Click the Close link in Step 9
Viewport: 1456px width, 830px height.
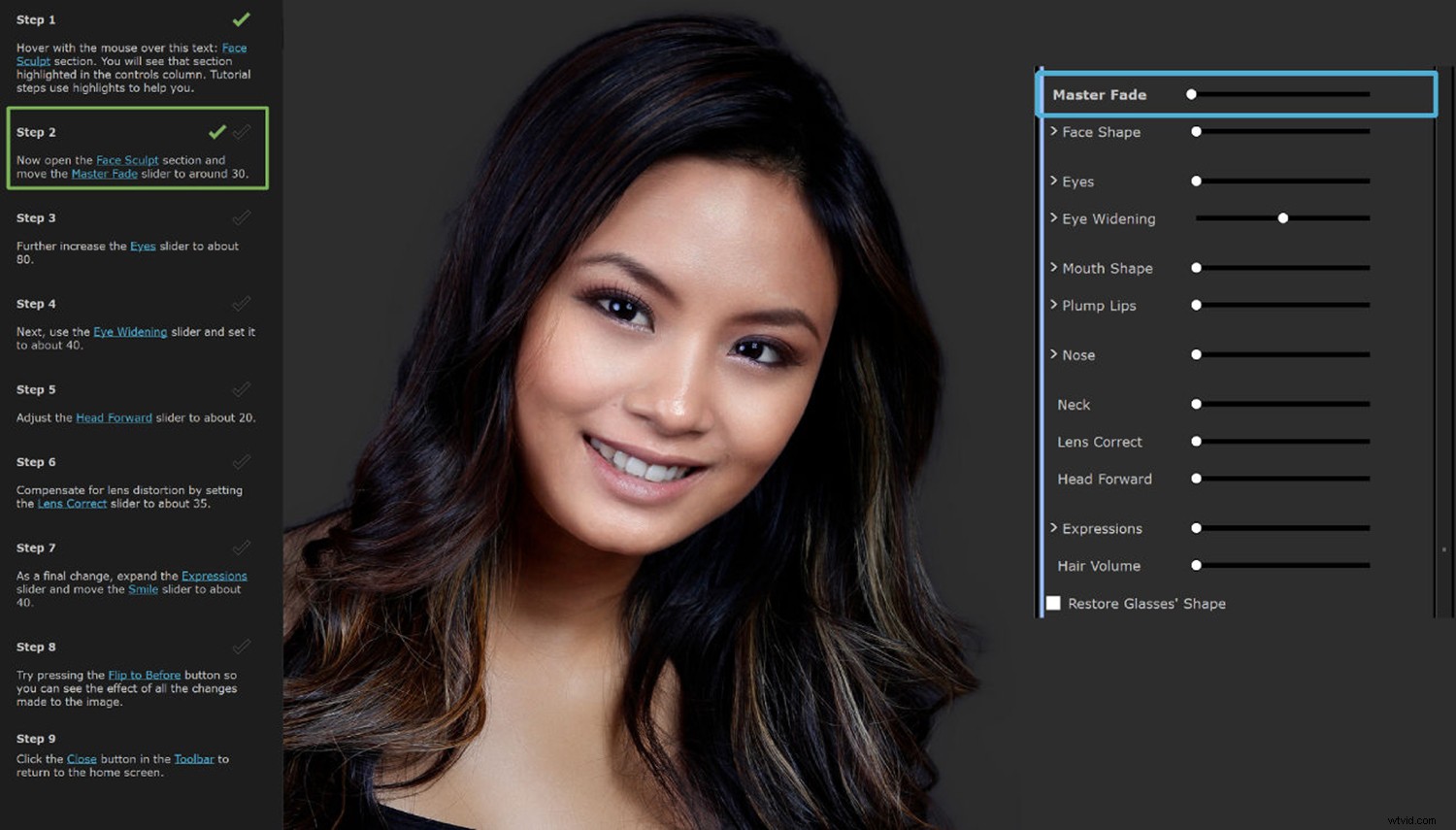[x=82, y=758]
